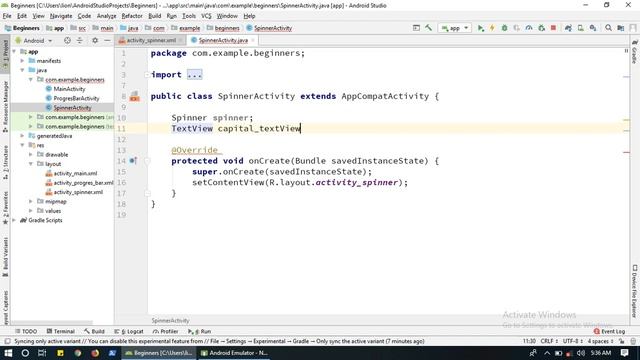640x360 pixels.
Task: Switch to Android Emulator taskbar item
Action: (234, 353)
